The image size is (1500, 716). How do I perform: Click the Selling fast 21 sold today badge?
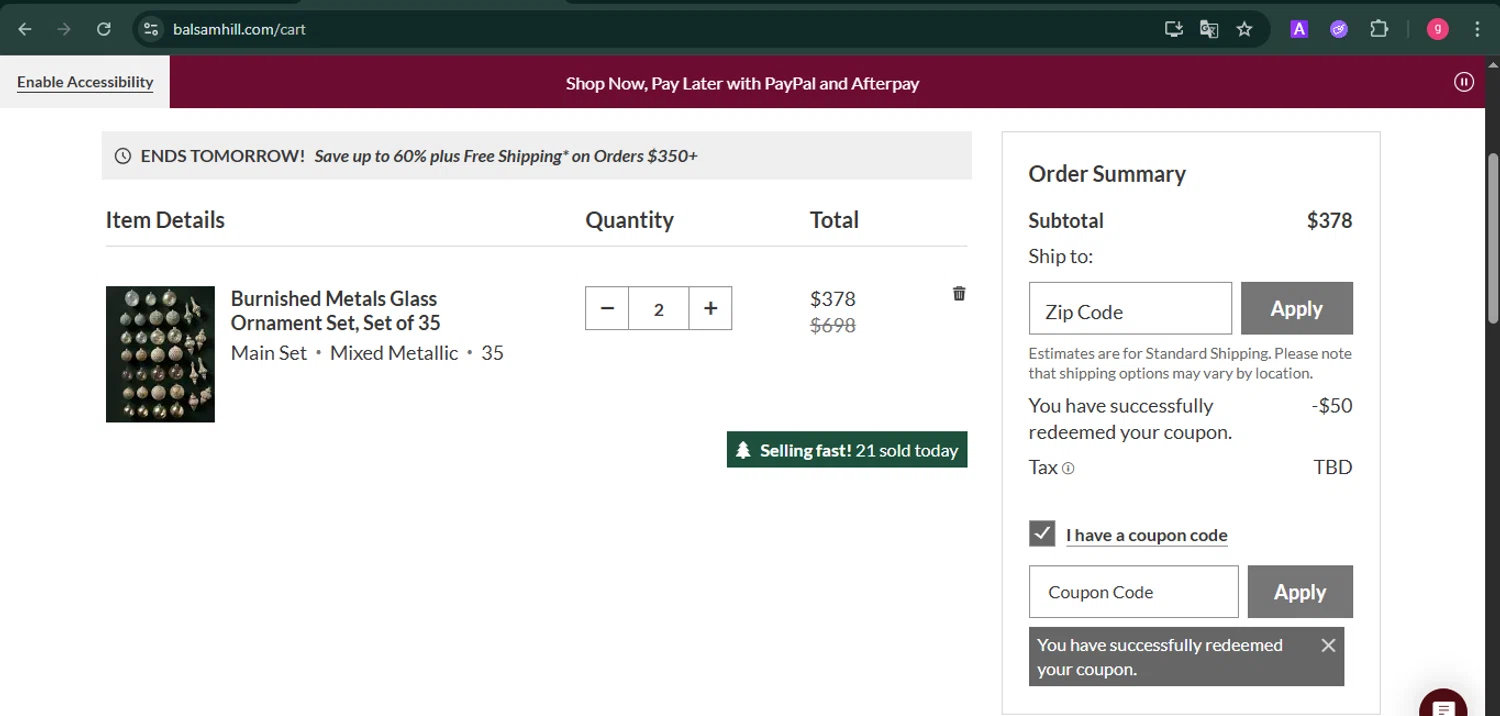847,450
